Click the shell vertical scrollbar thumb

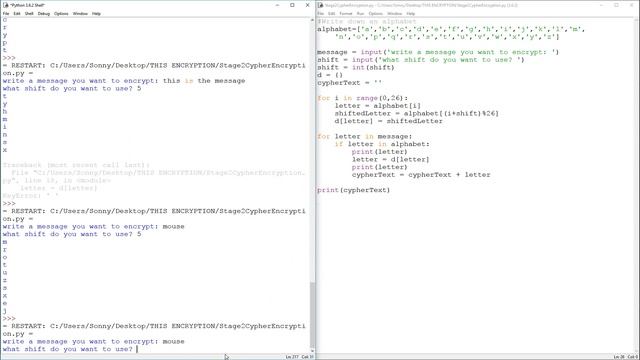(312, 314)
